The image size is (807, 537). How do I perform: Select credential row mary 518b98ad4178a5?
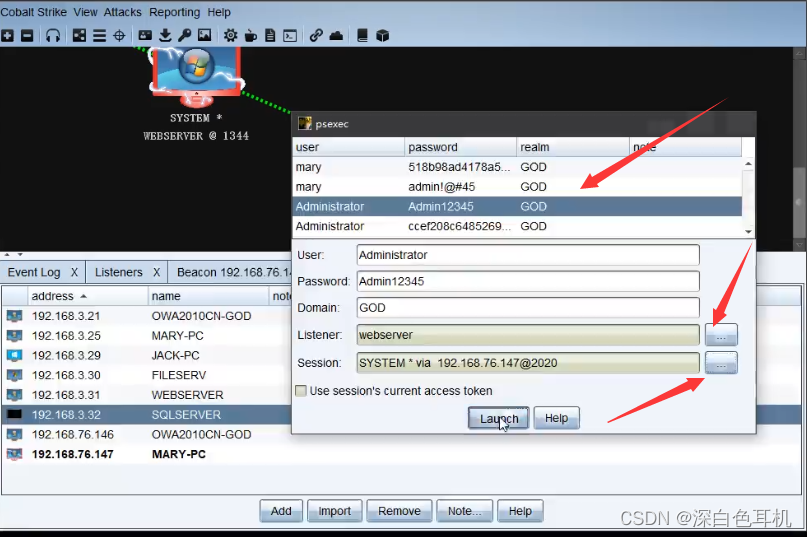[517, 167]
